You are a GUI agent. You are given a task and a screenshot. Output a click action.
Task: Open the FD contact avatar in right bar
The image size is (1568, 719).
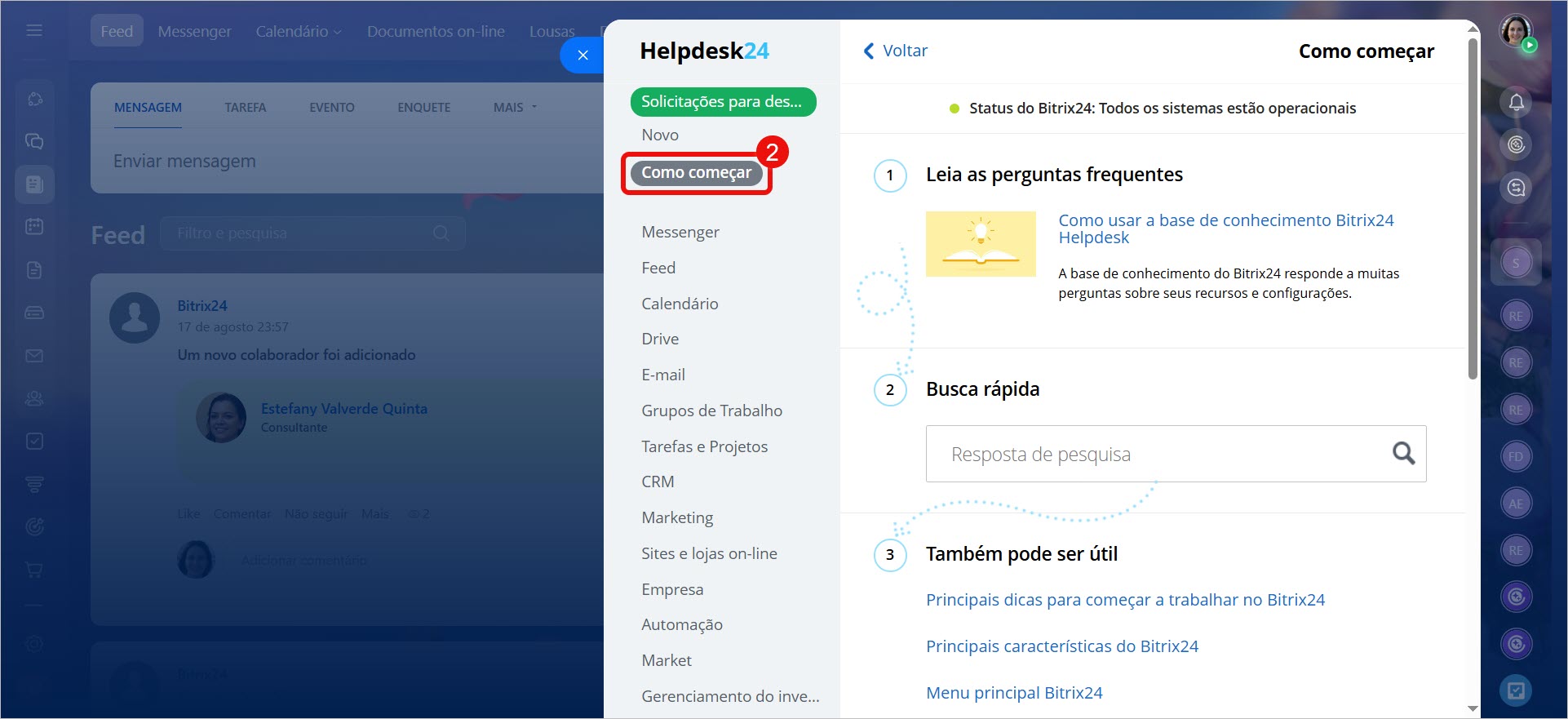(x=1516, y=456)
